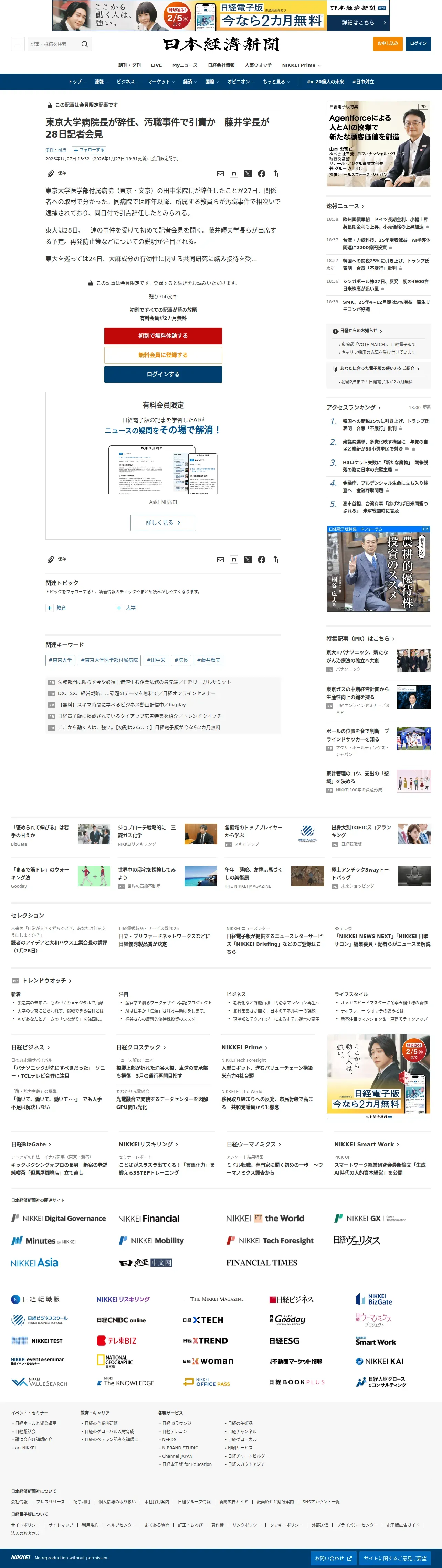
Task: Open the Myニュース menu item
Action: tap(185, 65)
